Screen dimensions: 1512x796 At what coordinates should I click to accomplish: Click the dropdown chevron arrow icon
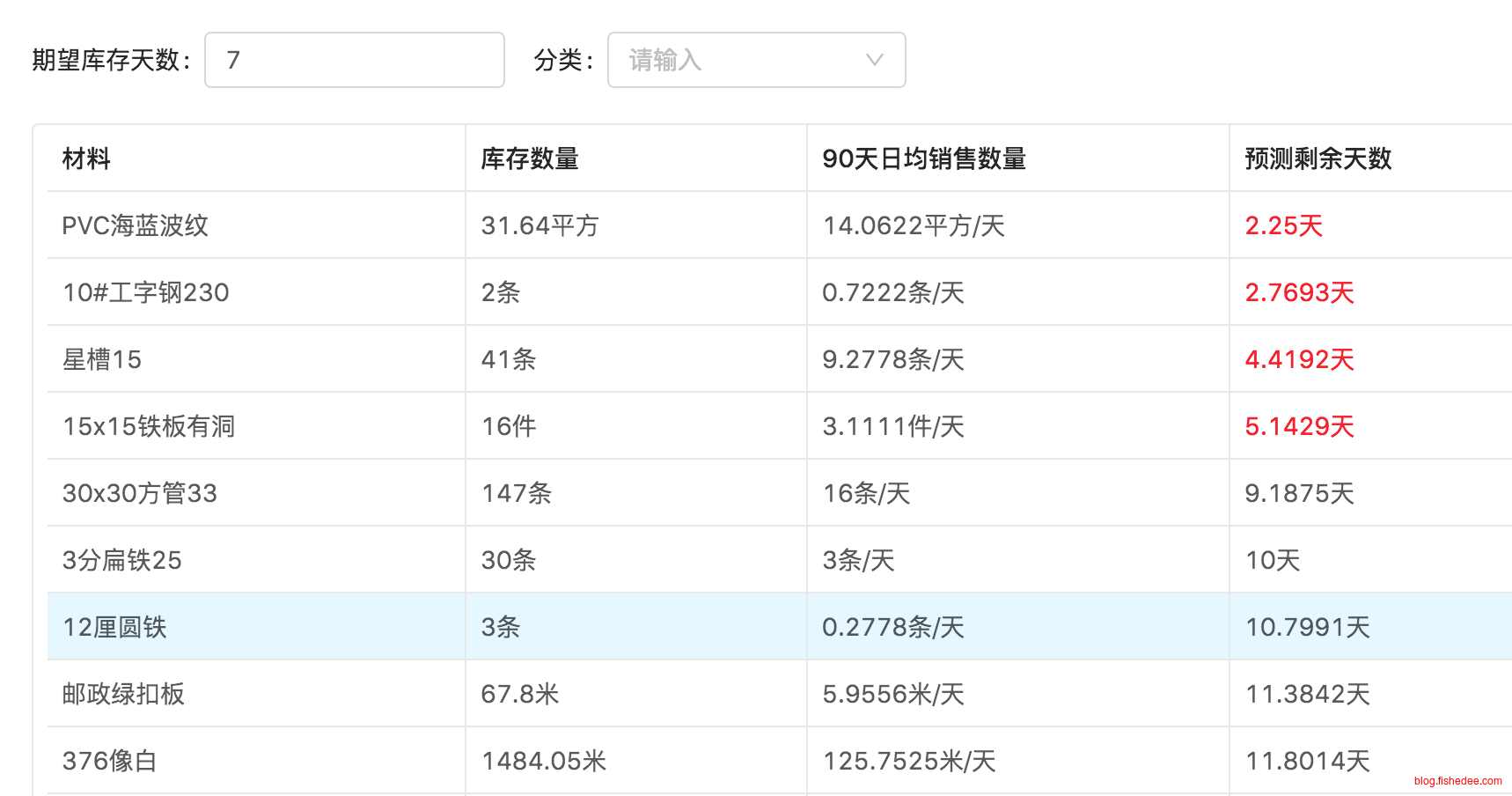tap(874, 60)
